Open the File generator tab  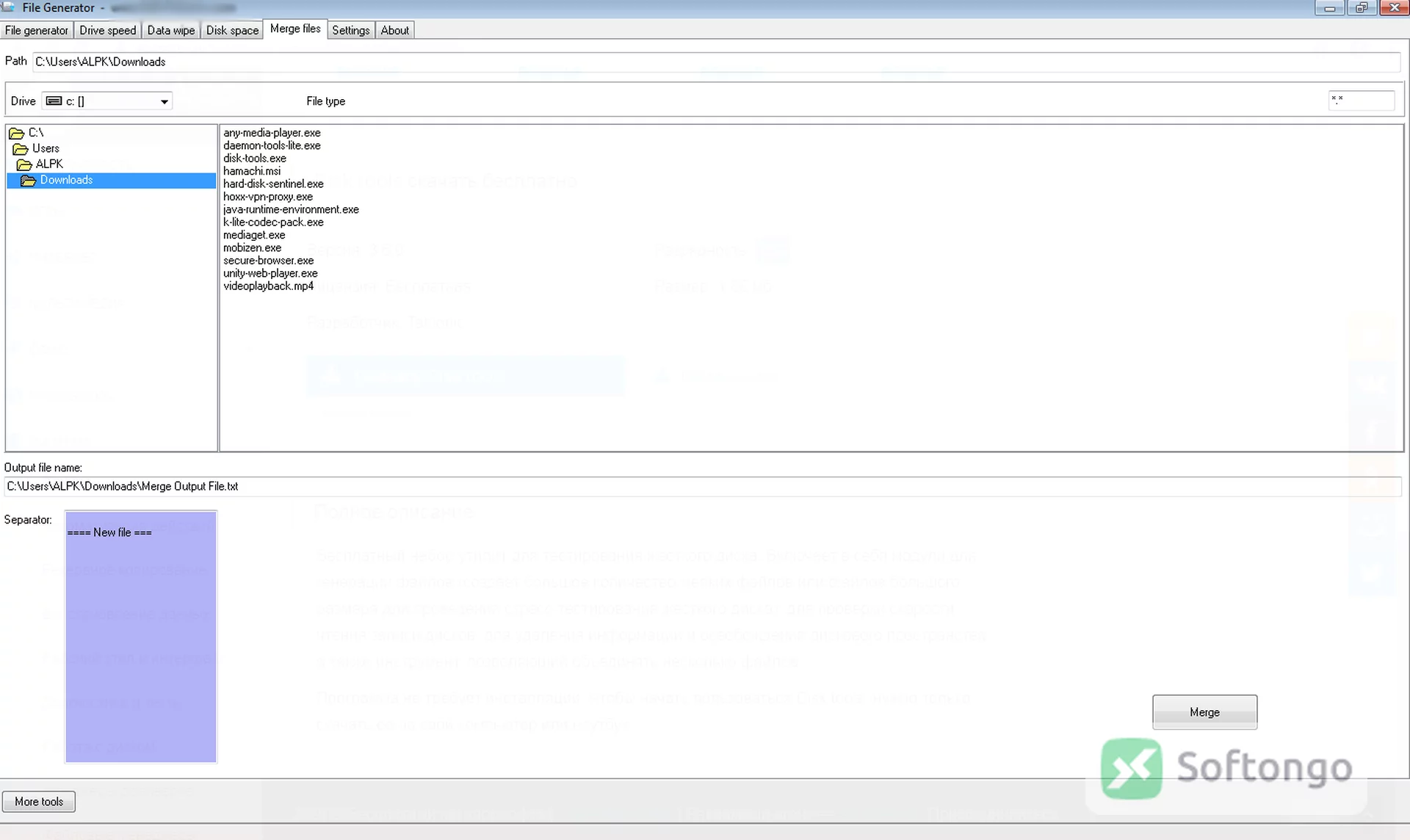36,30
